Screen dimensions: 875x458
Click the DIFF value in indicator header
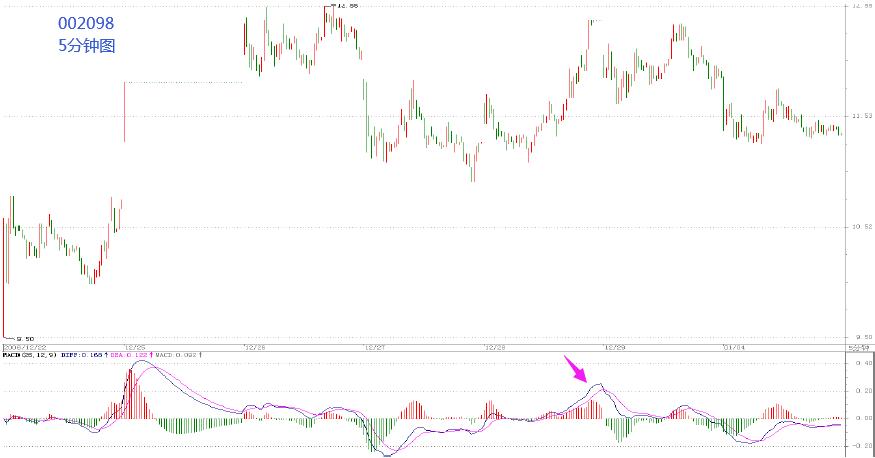pyautogui.click(x=84, y=355)
